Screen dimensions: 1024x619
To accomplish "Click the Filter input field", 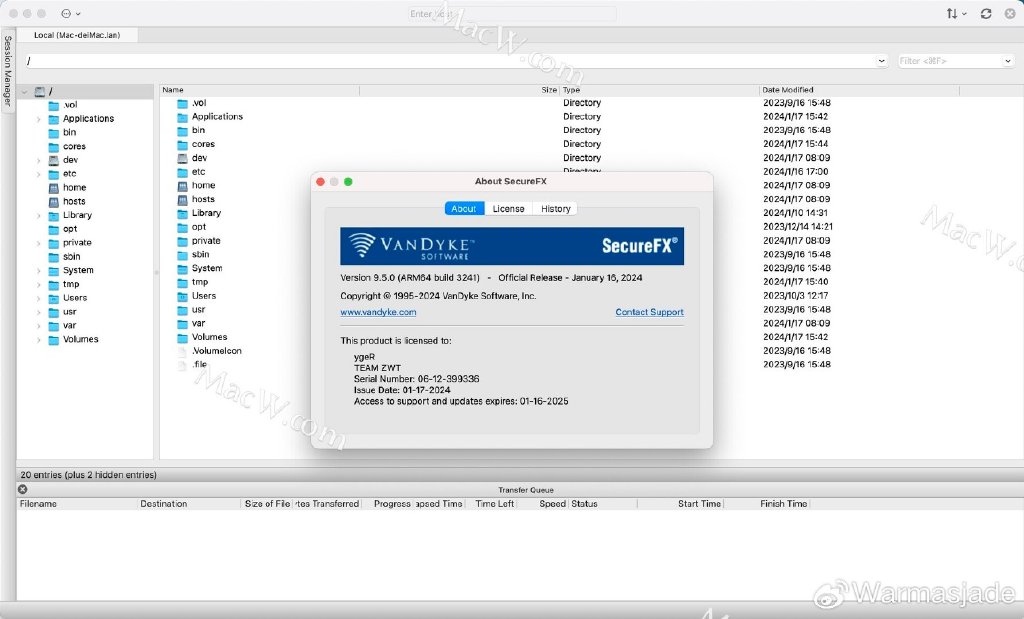I will click(950, 61).
